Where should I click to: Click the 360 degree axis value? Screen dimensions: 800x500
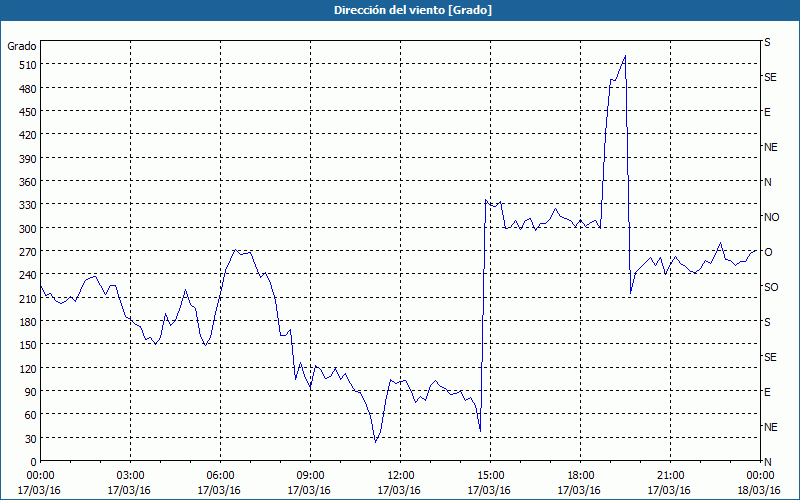click(27, 182)
